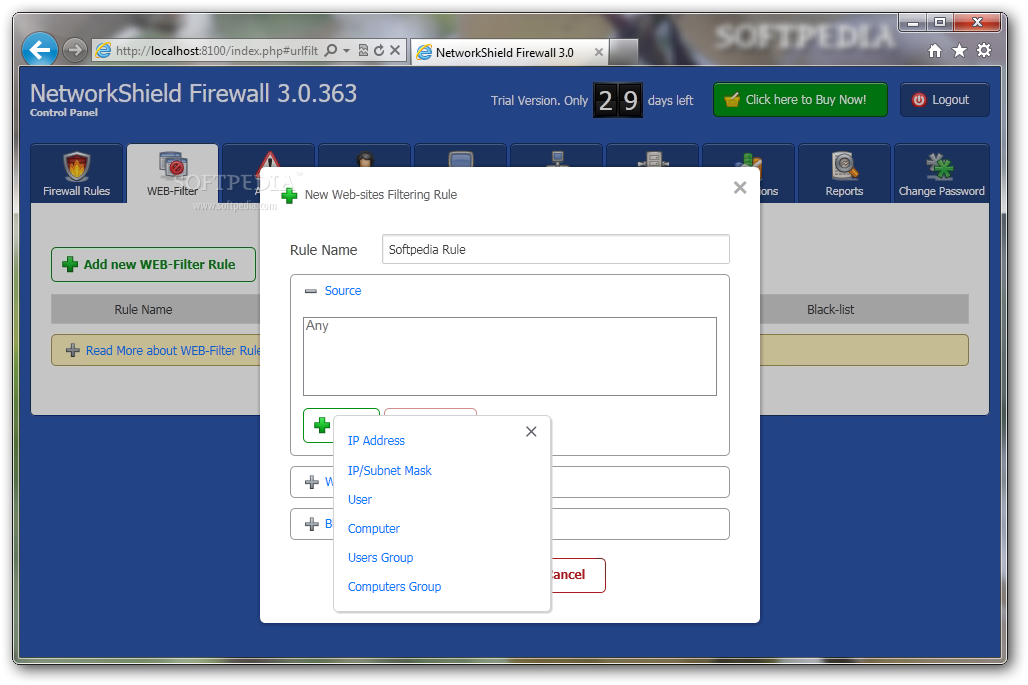Open browser Home icon
Screen dimensions: 1028x685
tap(935, 50)
